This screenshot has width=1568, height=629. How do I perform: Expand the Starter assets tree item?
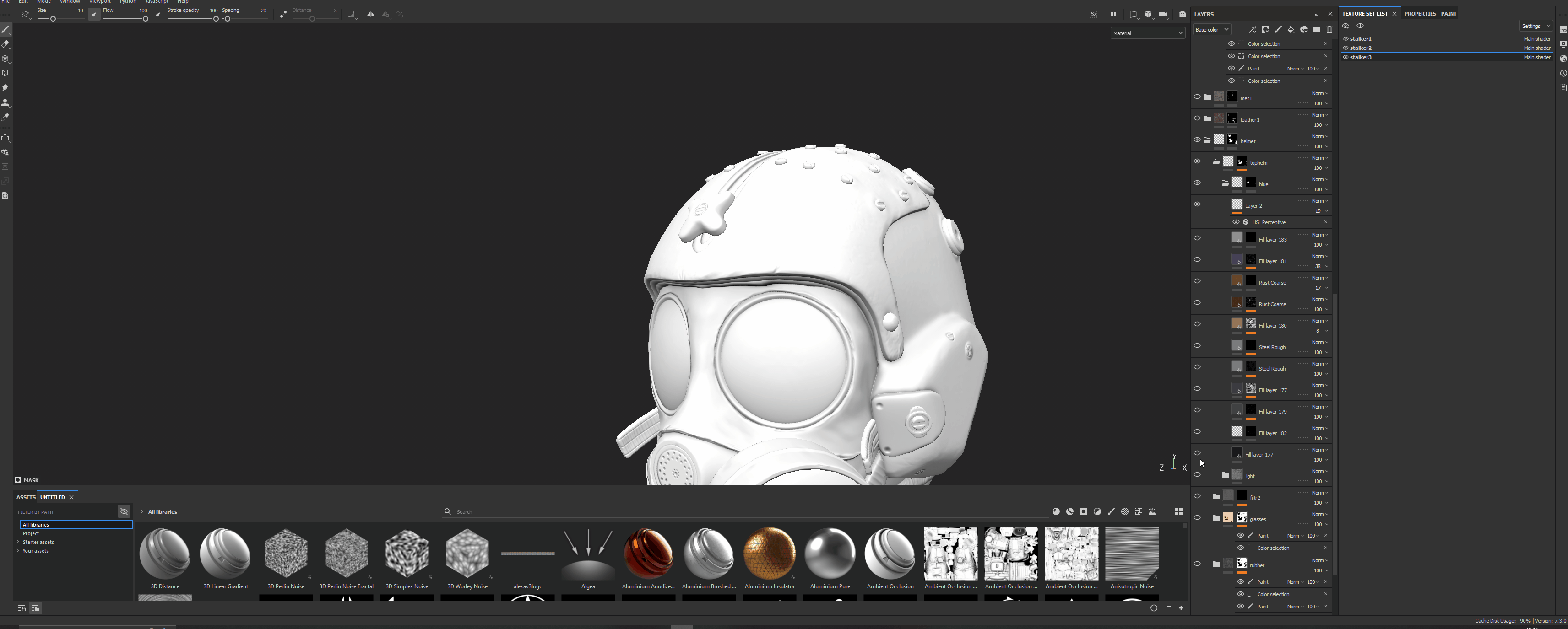[18, 542]
